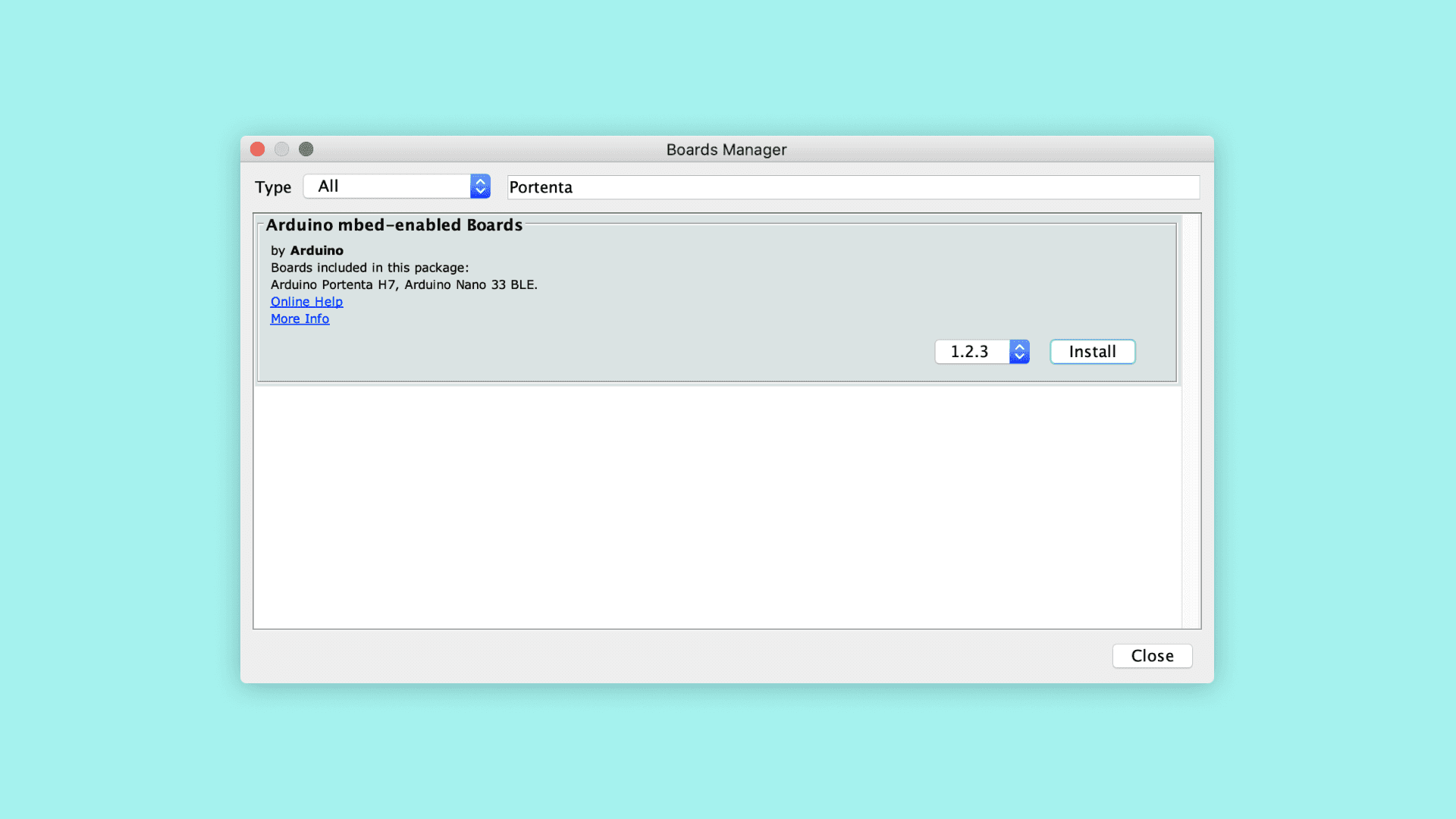The height and width of the screenshot is (819, 1456).
Task: Click the by Arduino author text
Action: 307,251
